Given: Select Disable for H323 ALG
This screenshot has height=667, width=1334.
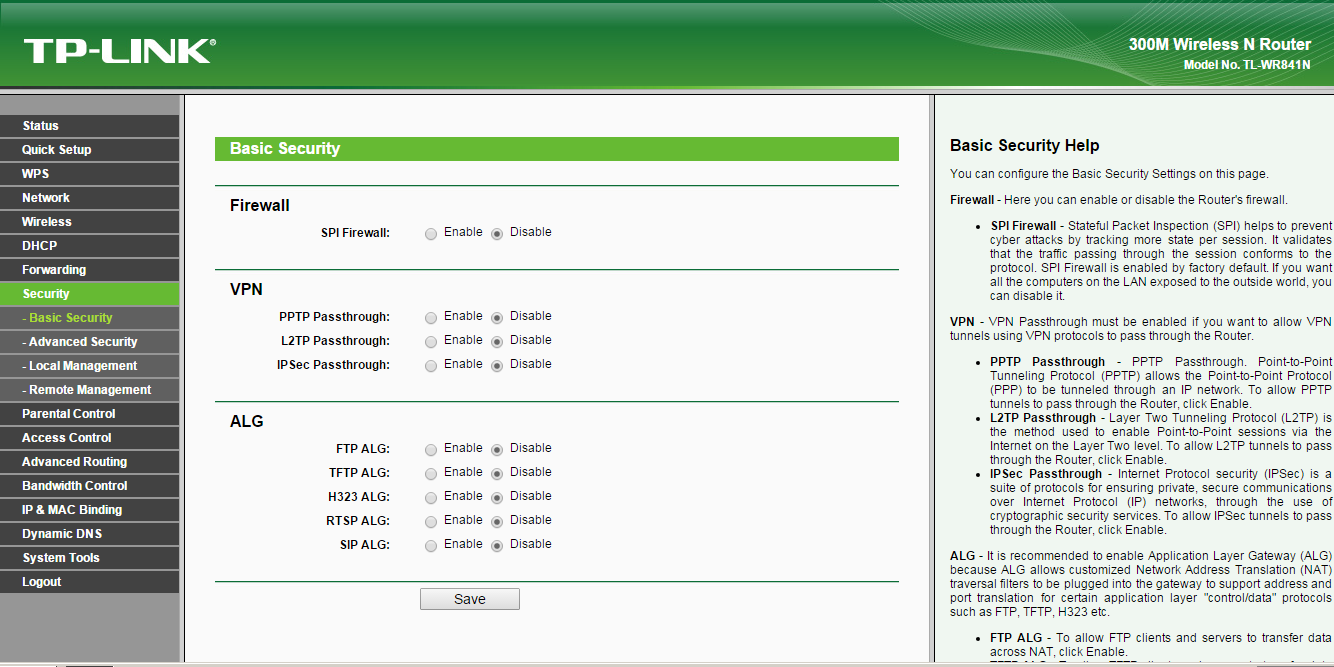Looking at the screenshot, I should click(497, 498).
